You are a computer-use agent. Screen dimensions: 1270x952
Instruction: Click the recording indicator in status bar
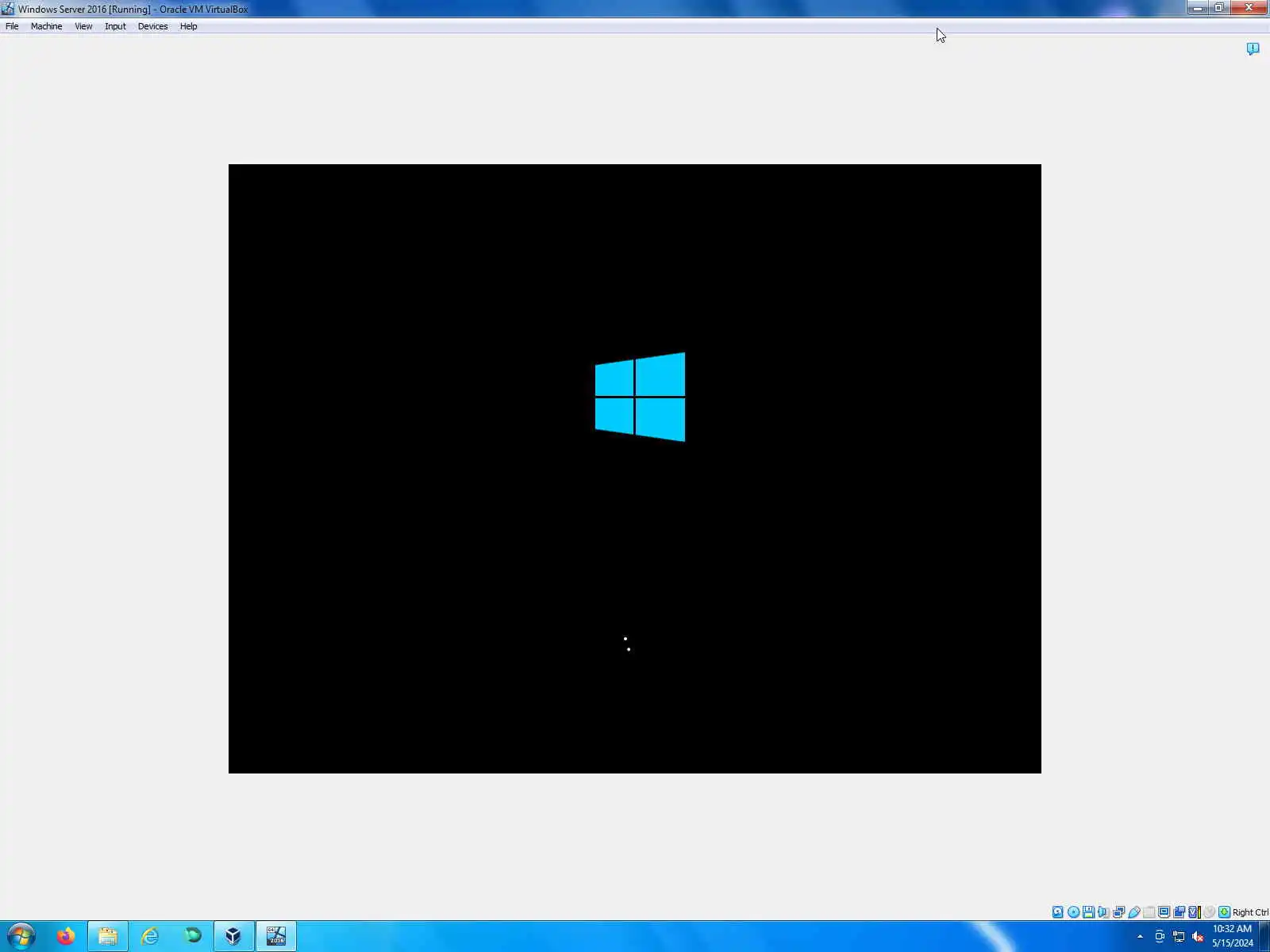(x=1180, y=912)
